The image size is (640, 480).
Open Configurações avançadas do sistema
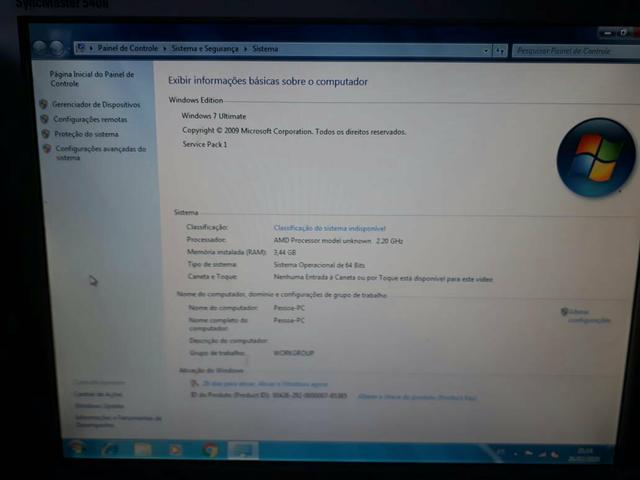pos(100,153)
